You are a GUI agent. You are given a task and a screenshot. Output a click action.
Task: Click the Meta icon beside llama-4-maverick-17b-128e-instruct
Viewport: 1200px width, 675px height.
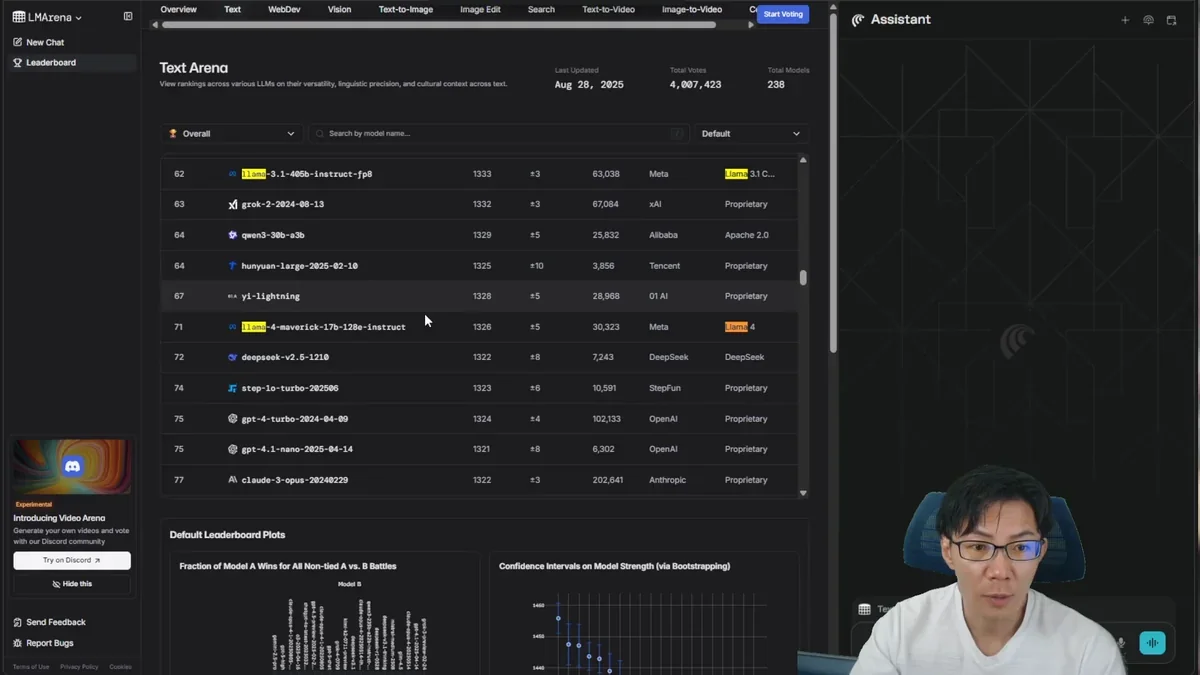[x=232, y=327]
